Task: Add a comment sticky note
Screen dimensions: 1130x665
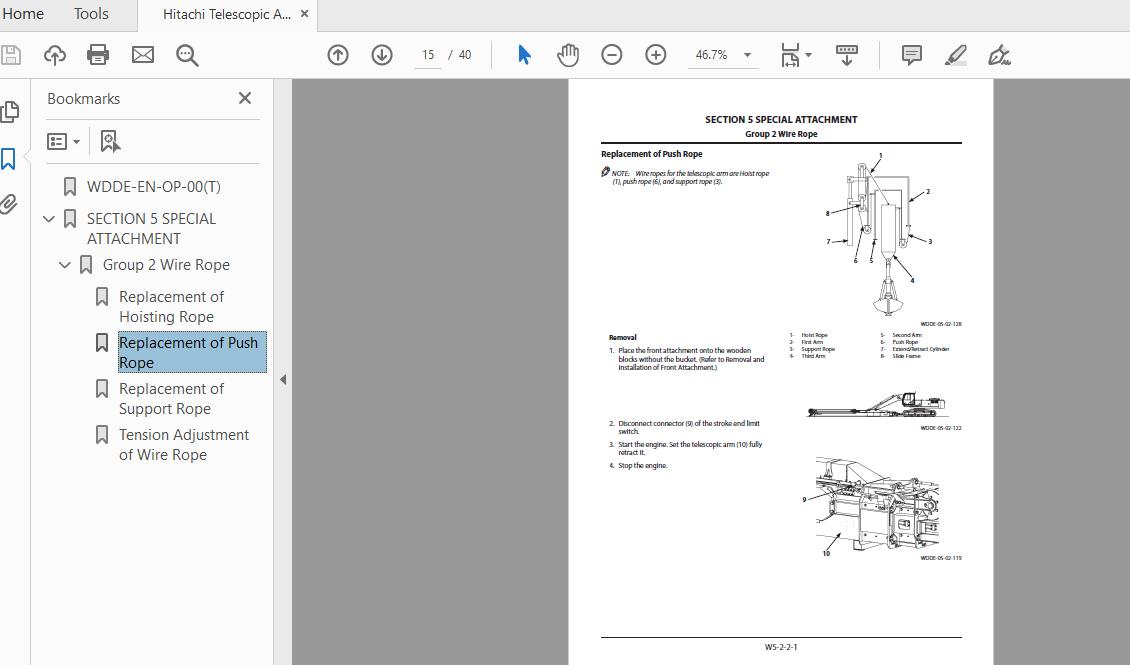Action: point(912,55)
